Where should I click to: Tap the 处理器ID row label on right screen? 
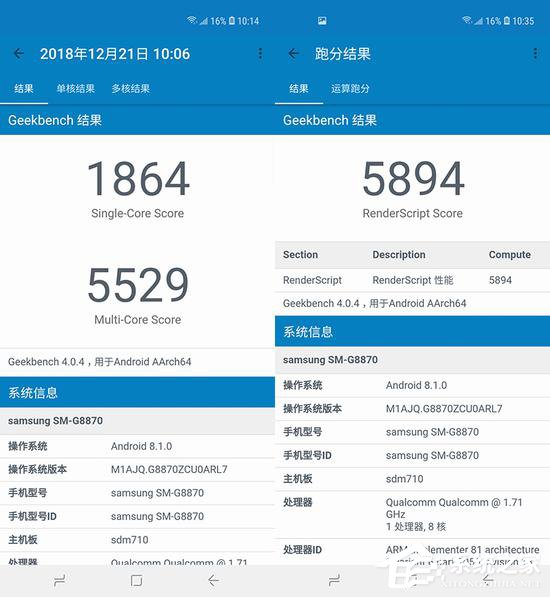pyautogui.click(x=303, y=550)
